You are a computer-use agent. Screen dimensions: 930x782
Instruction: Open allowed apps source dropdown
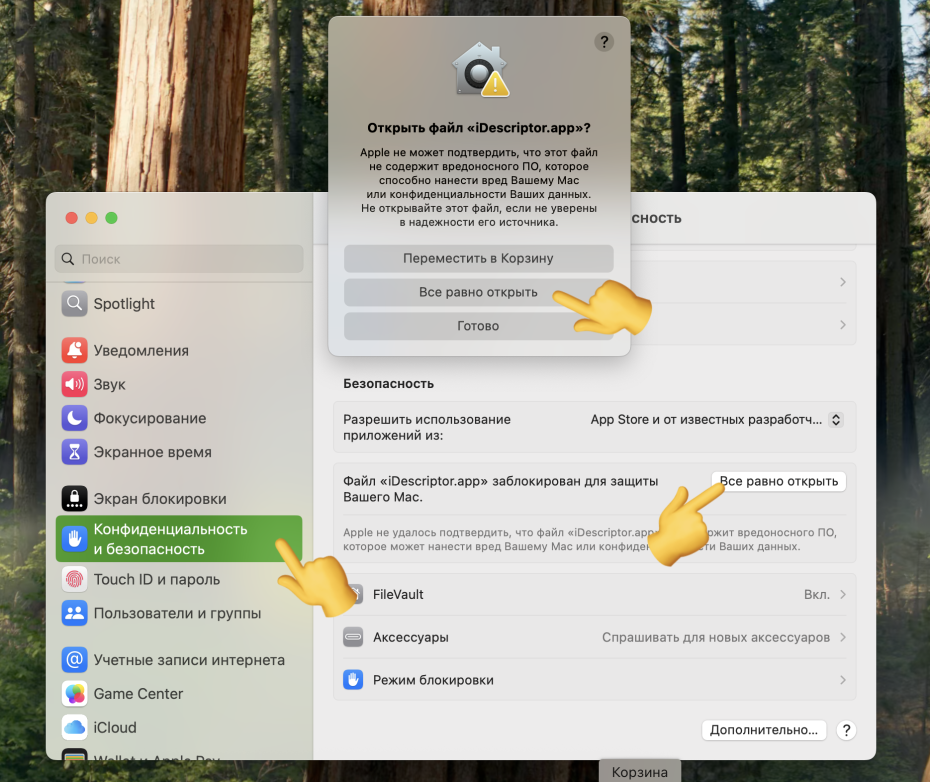tap(836, 419)
